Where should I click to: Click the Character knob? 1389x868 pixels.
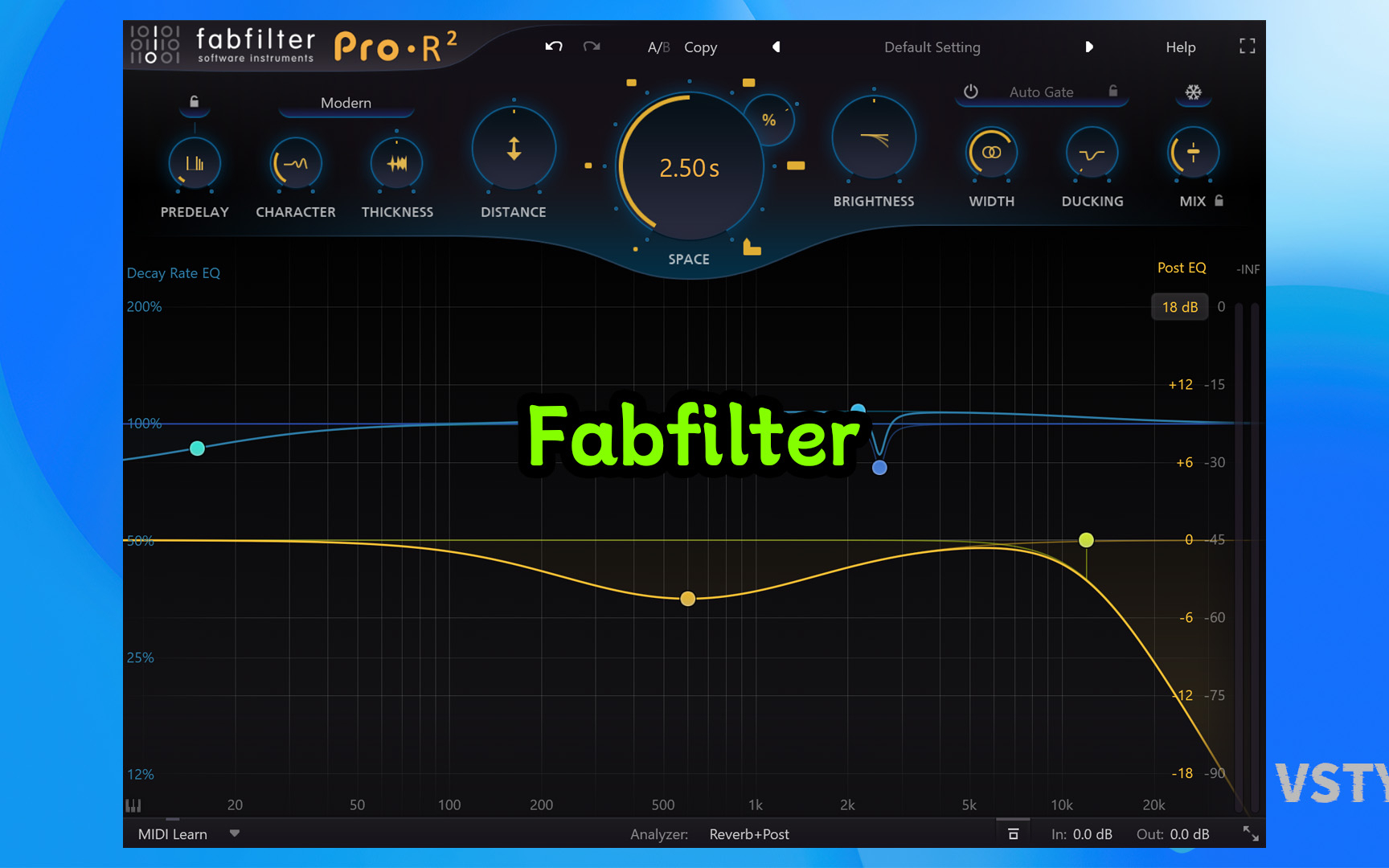(296, 163)
